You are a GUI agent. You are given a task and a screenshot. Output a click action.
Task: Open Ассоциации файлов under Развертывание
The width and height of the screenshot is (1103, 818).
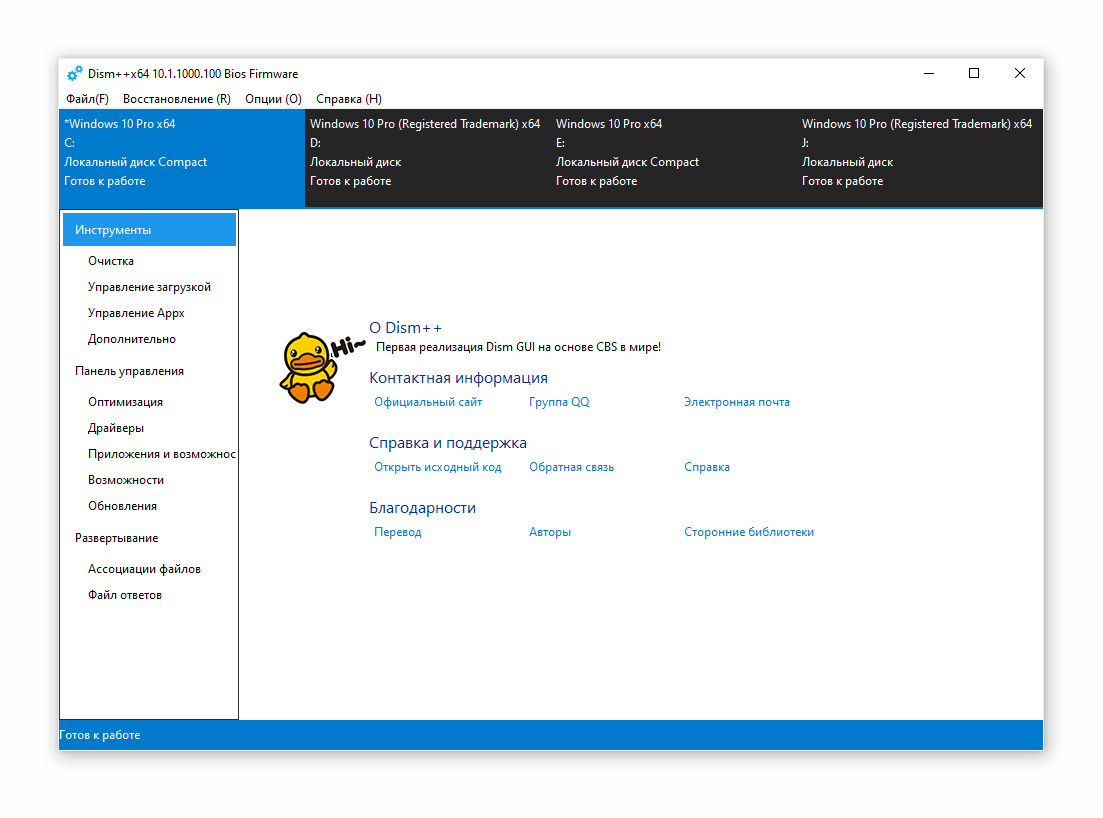[143, 568]
